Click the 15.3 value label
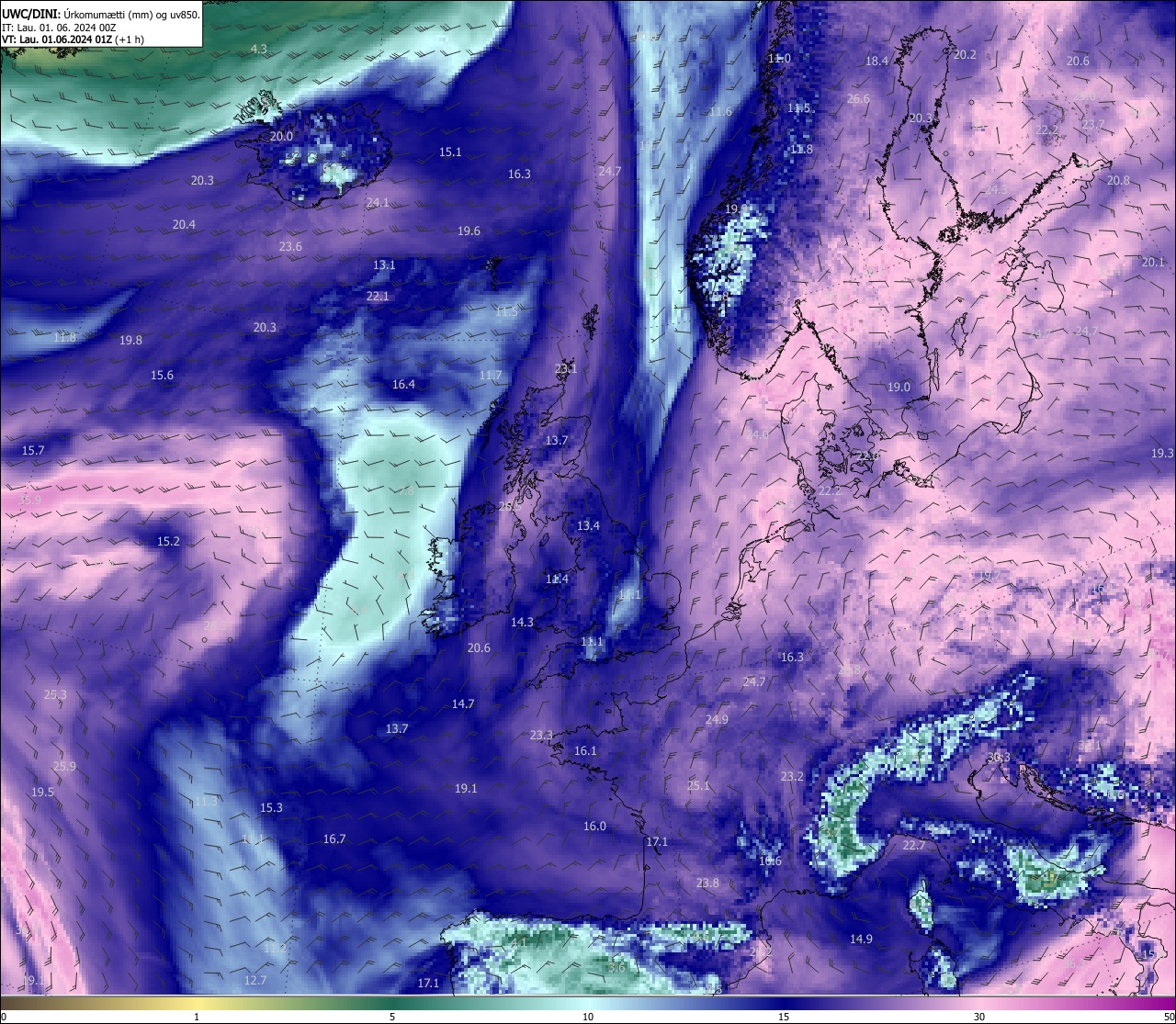The width and height of the screenshot is (1176, 1024). pyautogui.click(x=271, y=807)
